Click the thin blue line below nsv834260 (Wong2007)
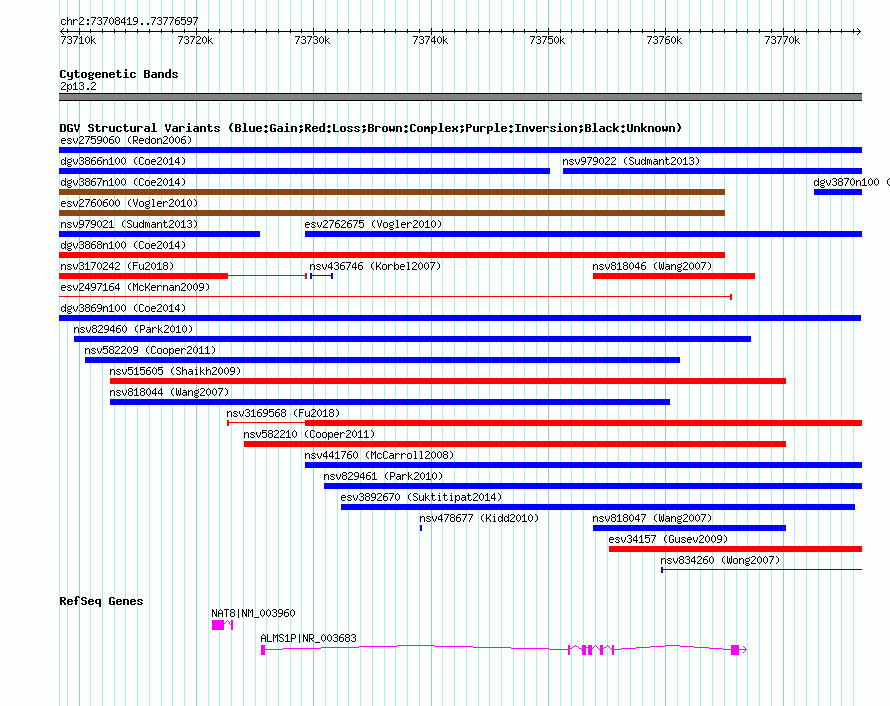 click(762, 570)
